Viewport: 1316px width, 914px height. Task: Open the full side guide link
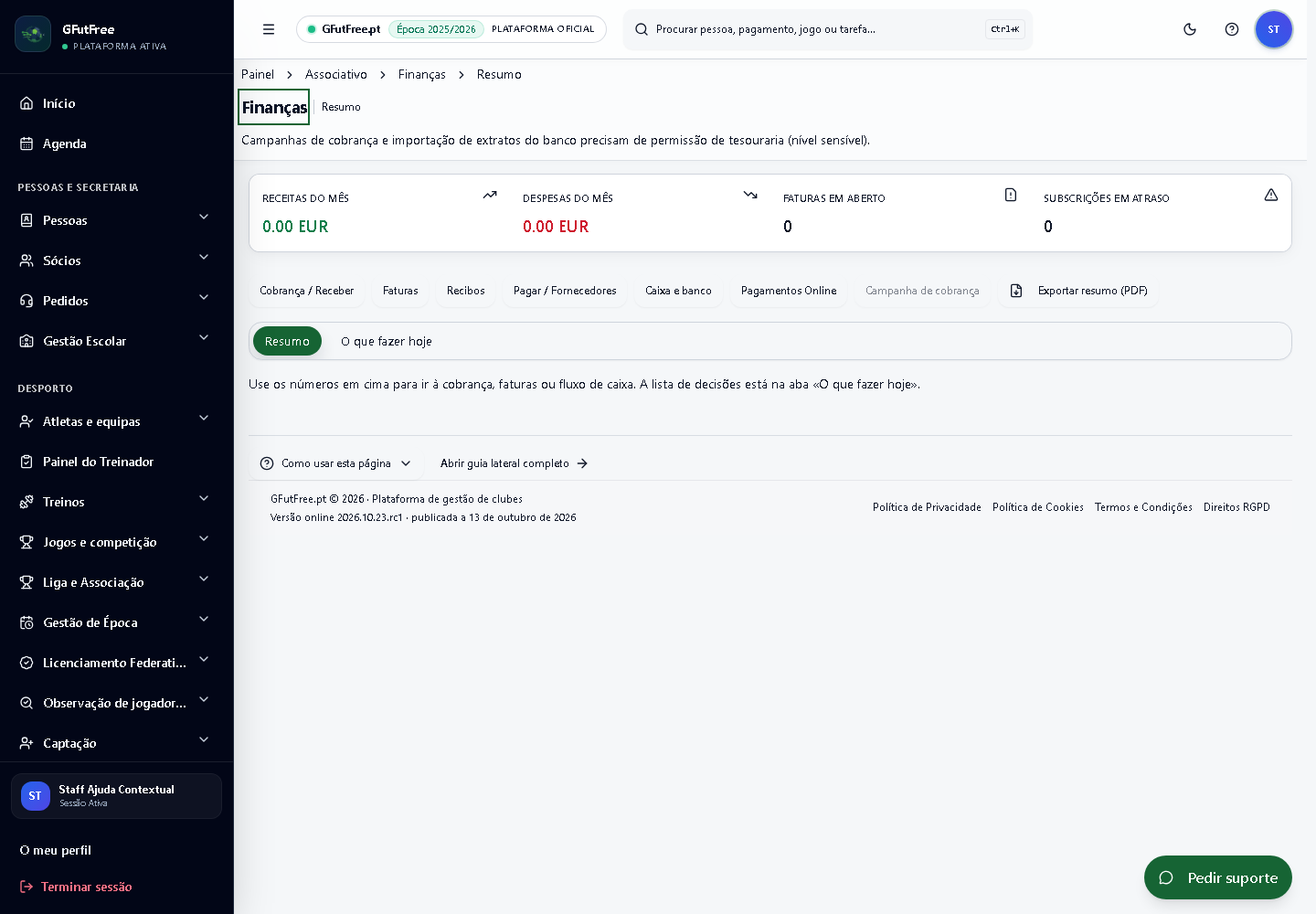[514, 463]
